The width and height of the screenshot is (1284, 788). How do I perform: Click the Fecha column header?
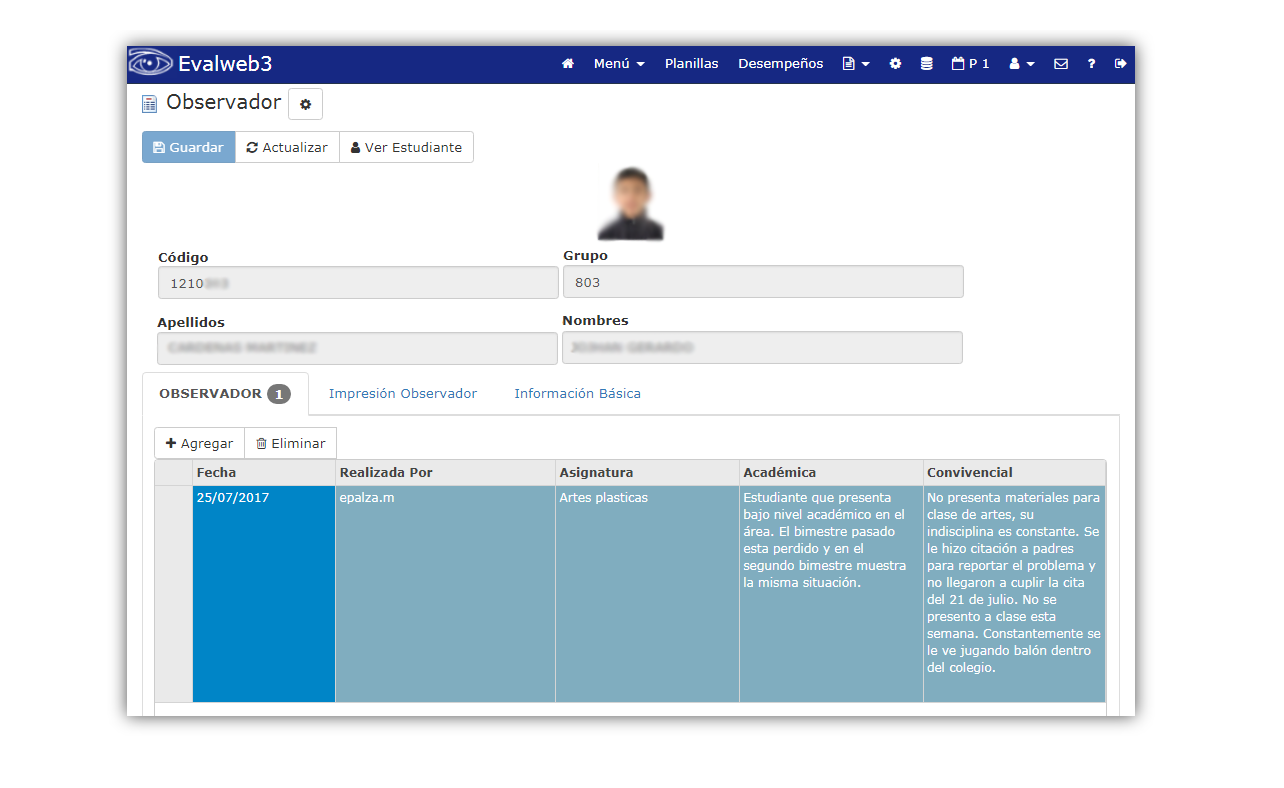click(264, 472)
